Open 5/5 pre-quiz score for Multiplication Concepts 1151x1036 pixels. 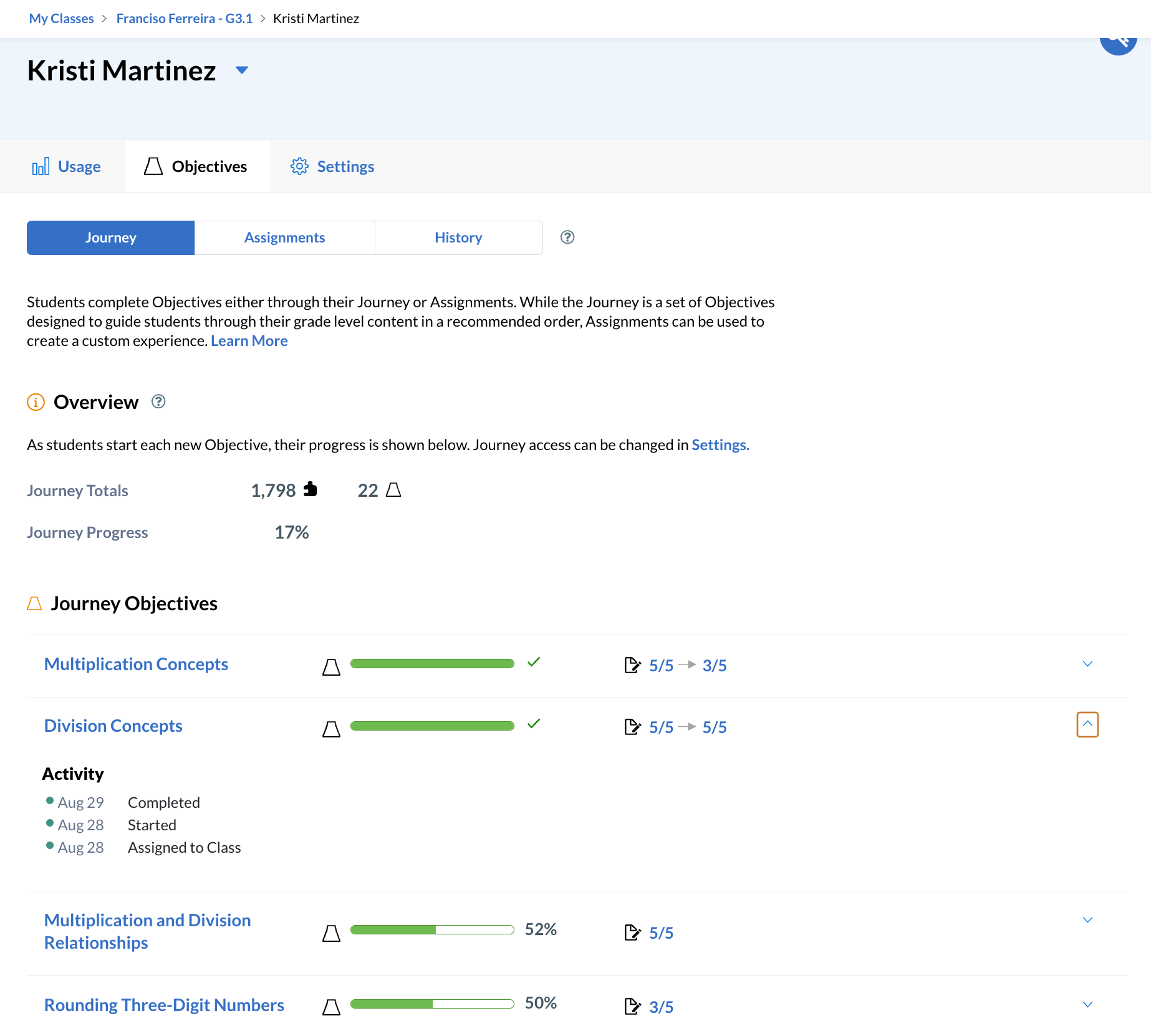click(661, 666)
